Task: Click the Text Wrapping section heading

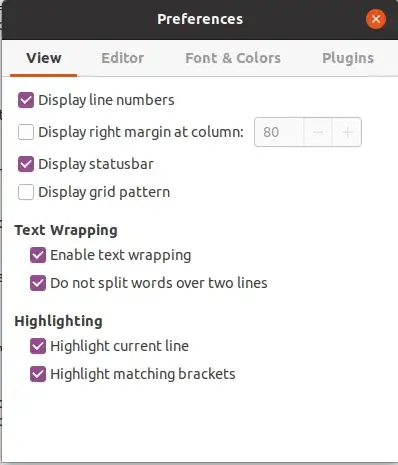Action: coord(66,230)
